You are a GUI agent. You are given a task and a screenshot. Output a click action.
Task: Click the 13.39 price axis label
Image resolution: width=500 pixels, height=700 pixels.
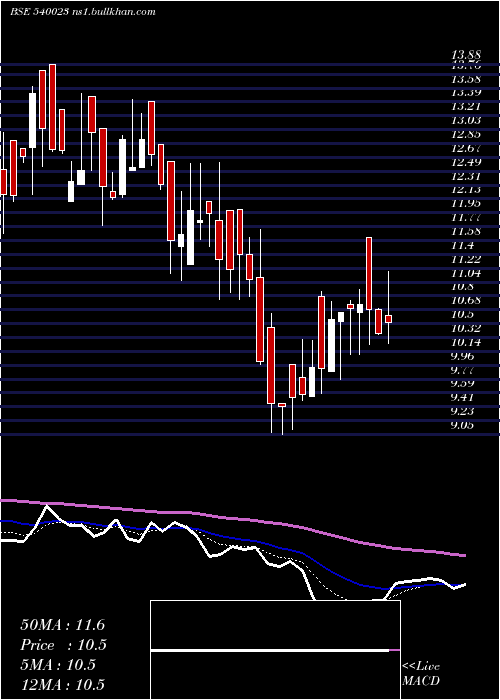coord(466,93)
